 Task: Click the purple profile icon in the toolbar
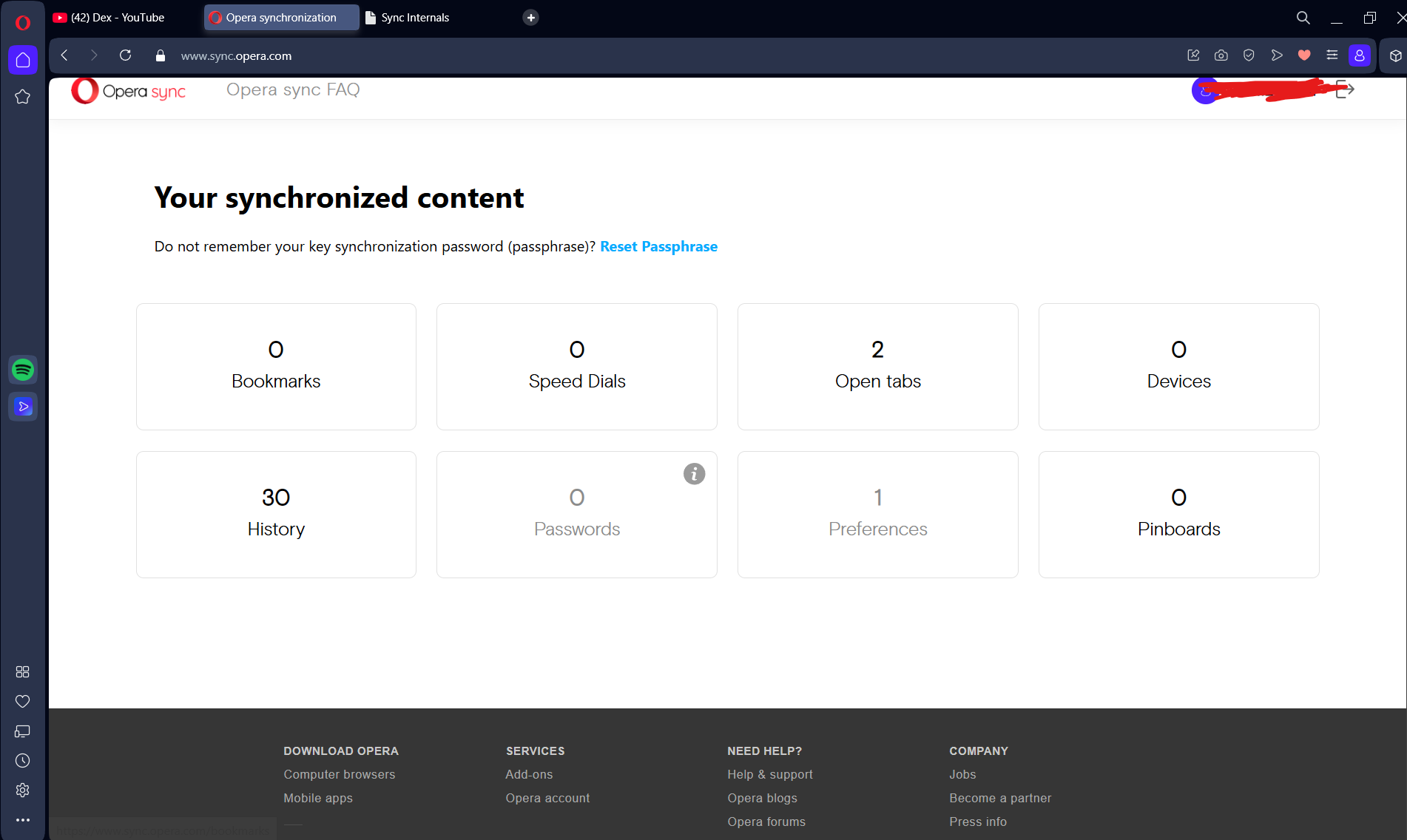point(1360,55)
